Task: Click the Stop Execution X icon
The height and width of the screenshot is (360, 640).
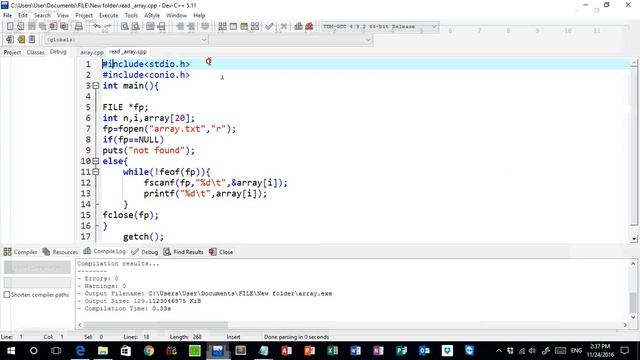Action: [x=284, y=27]
